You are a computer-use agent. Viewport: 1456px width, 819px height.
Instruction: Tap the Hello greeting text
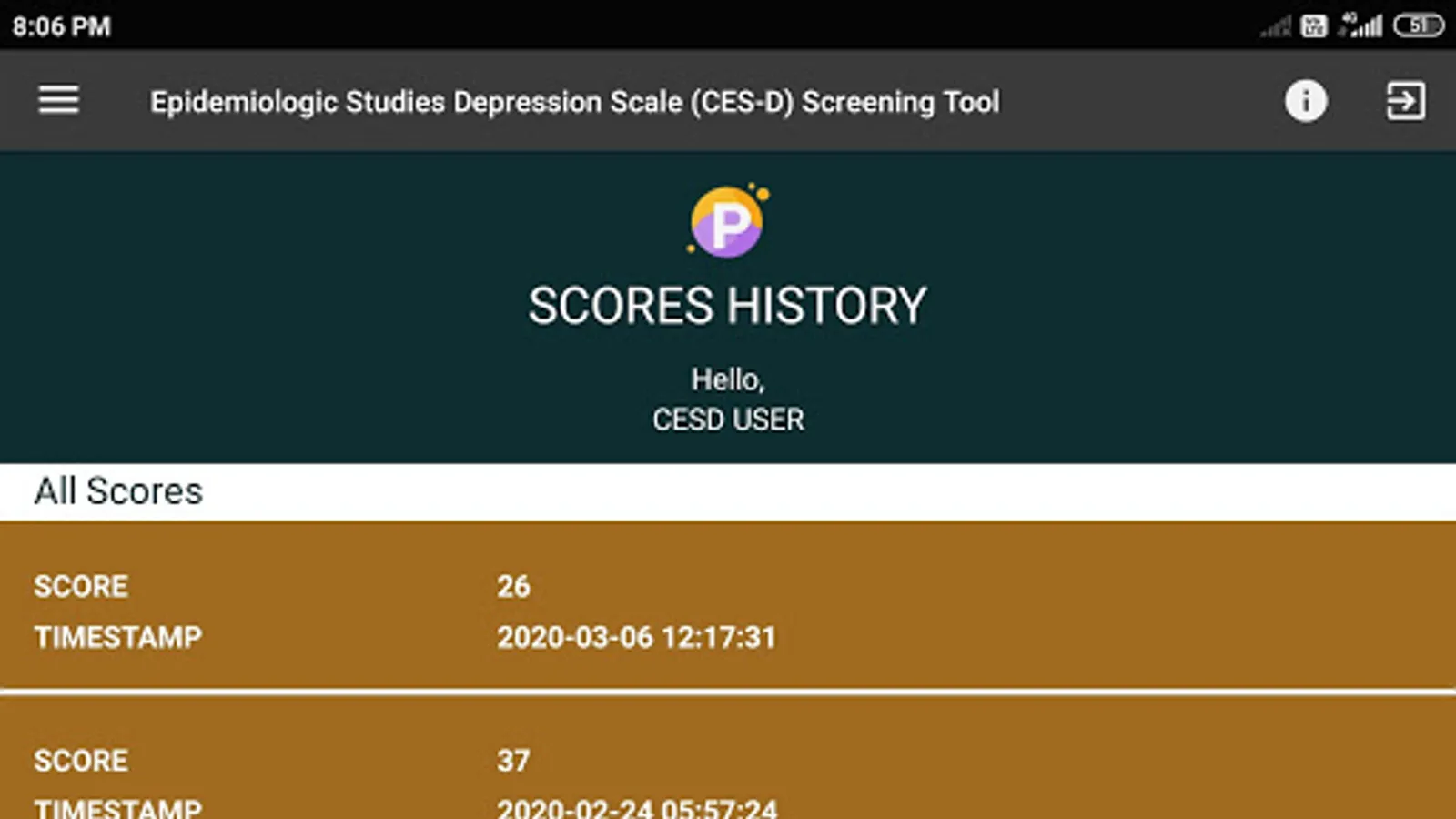[727, 379]
